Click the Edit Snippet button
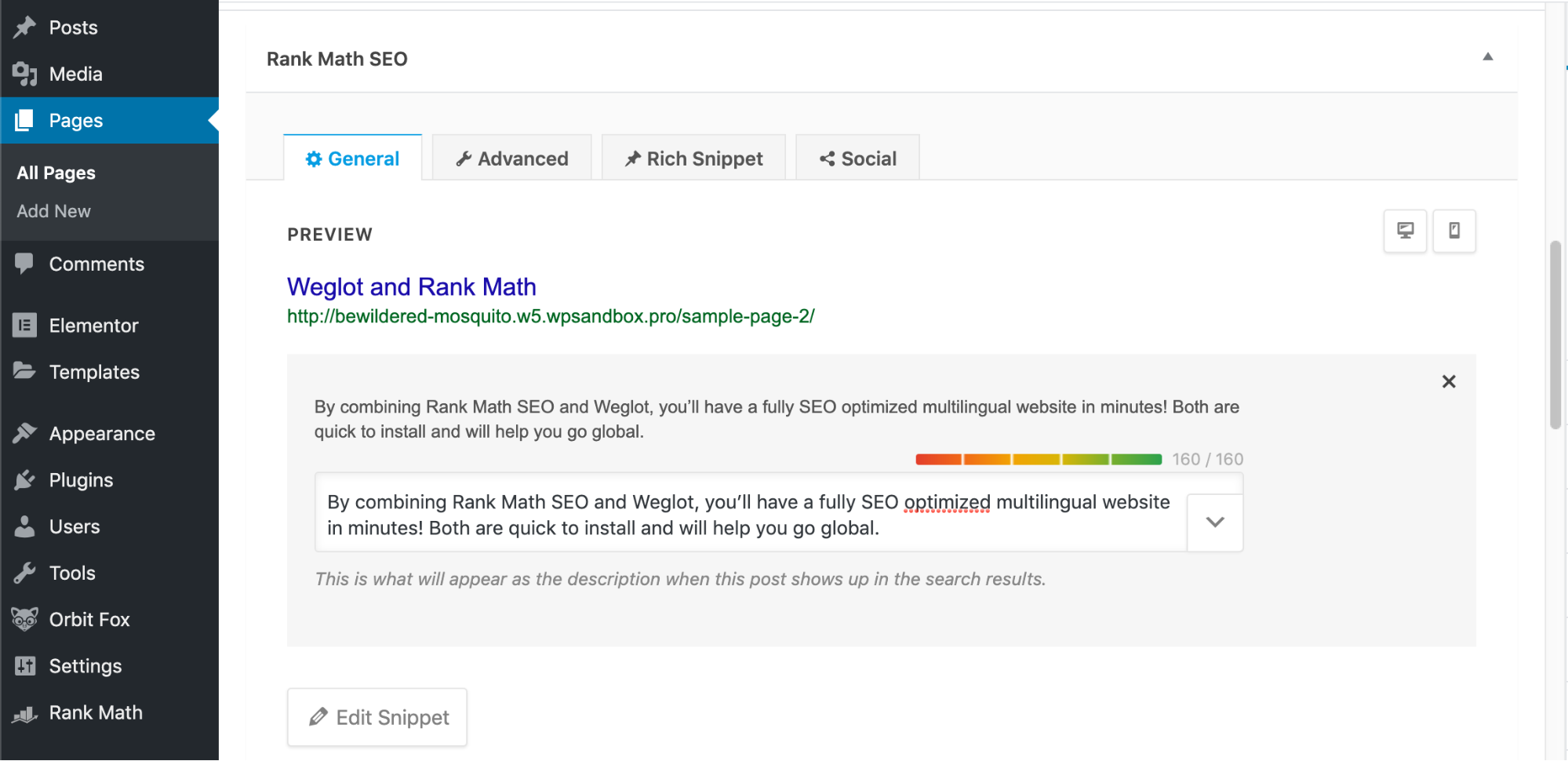This screenshot has width=1568, height=761. 377,717
